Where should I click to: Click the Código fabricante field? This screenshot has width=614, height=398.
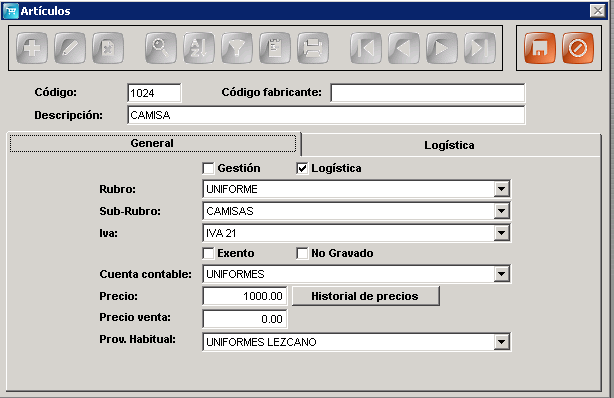pos(428,93)
